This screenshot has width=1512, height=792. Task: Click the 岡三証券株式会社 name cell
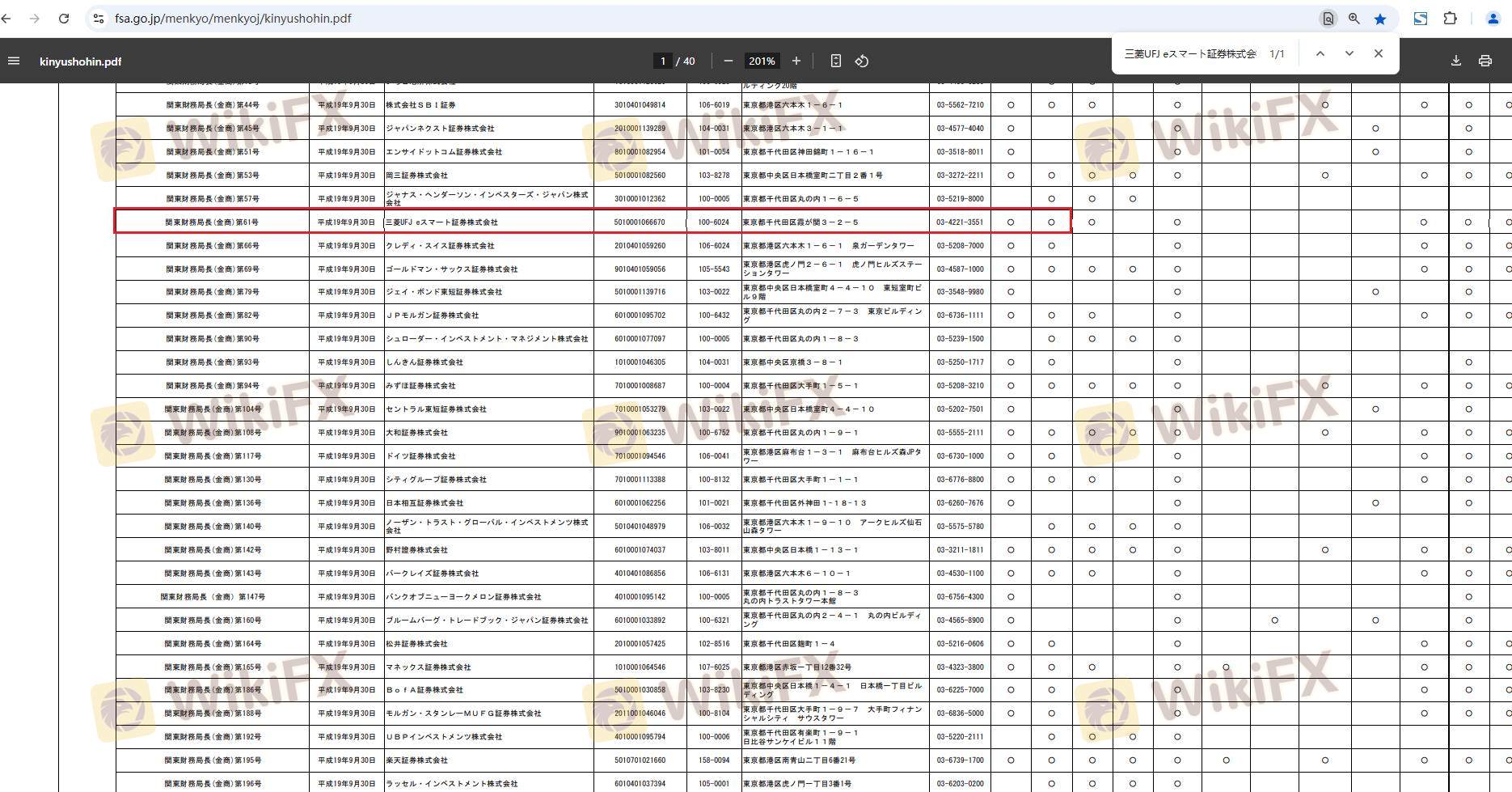pyautogui.click(x=416, y=176)
